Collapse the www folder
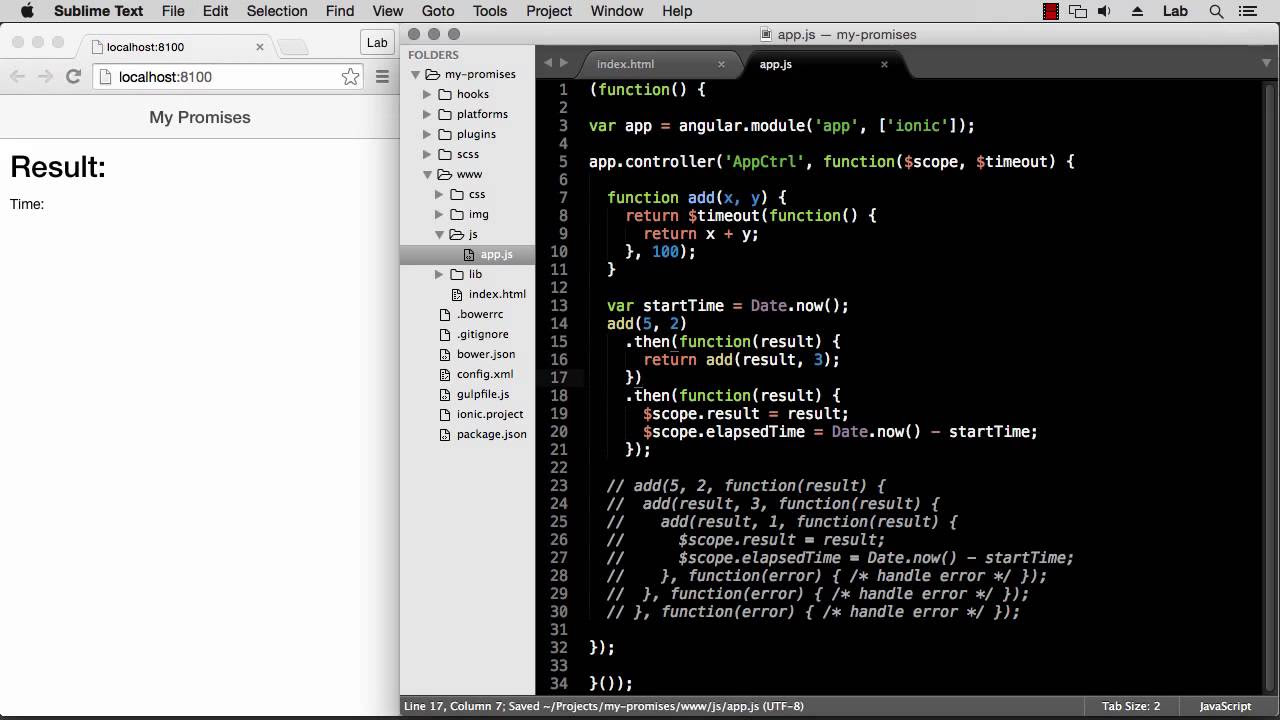 click(427, 174)
